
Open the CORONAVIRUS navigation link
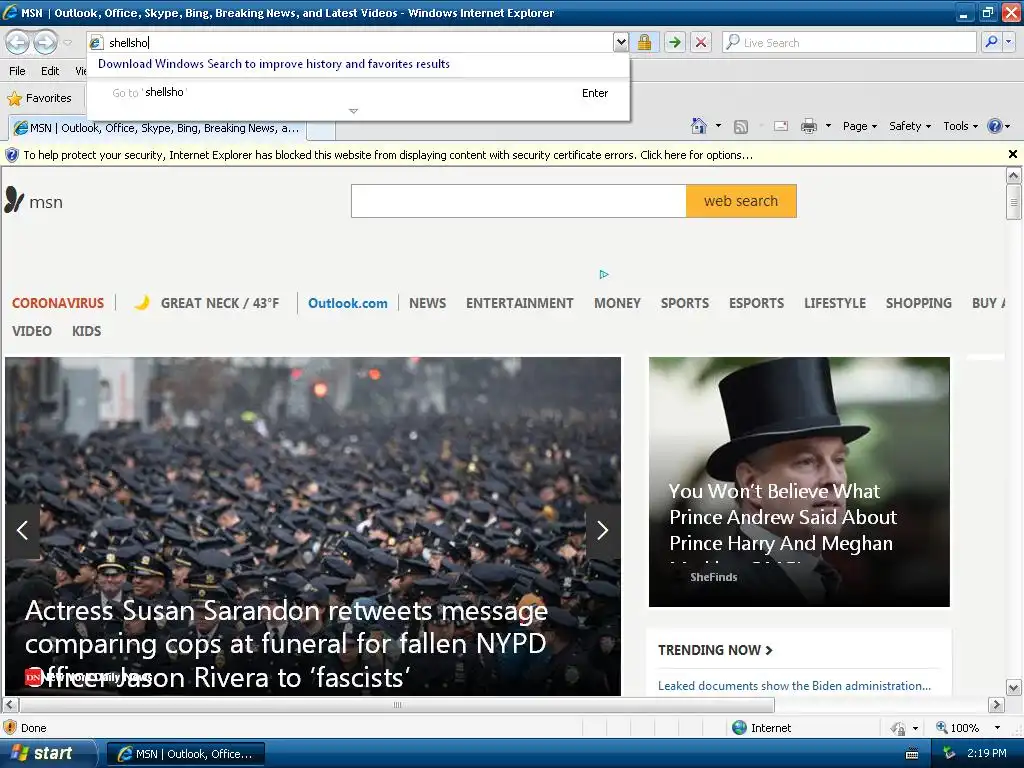57,303
